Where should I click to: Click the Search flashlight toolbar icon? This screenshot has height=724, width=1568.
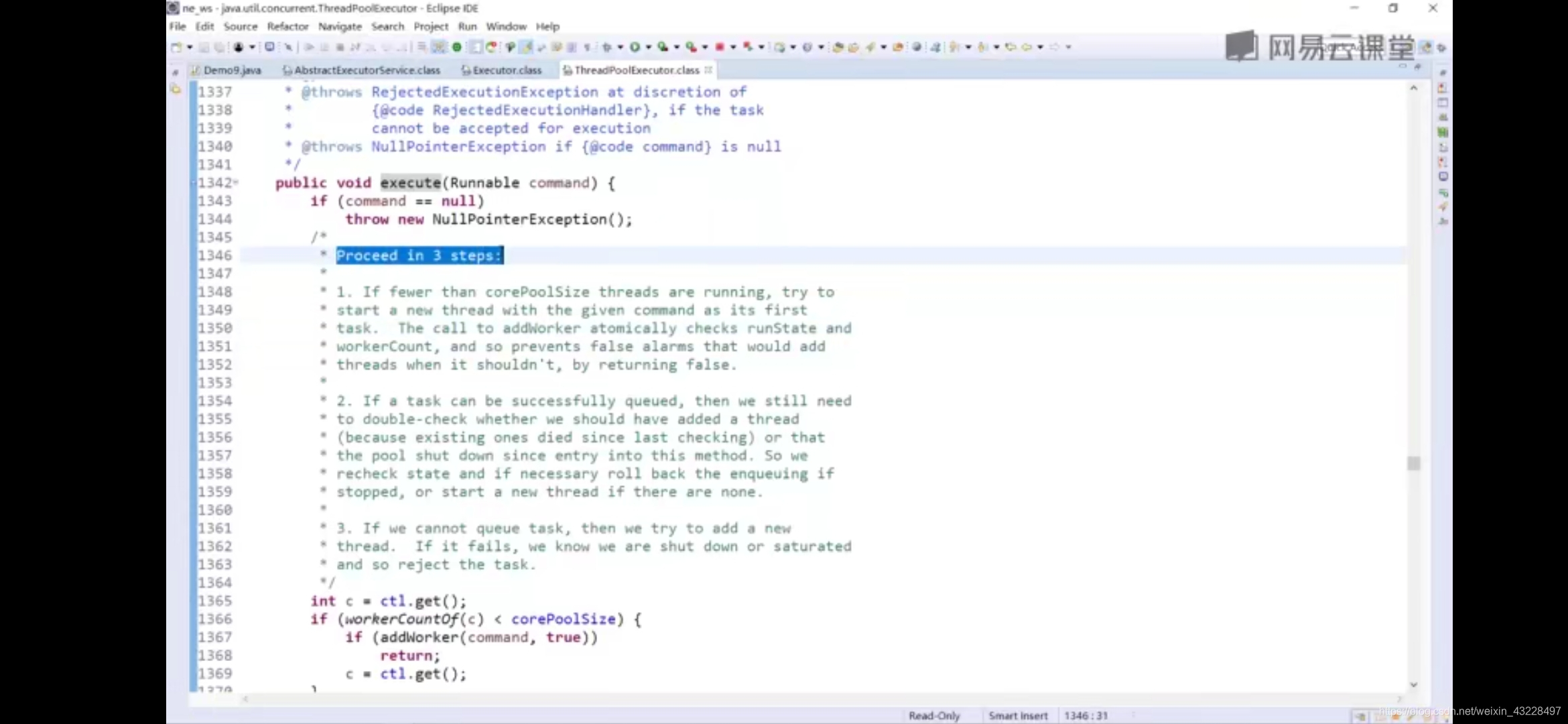870,47
